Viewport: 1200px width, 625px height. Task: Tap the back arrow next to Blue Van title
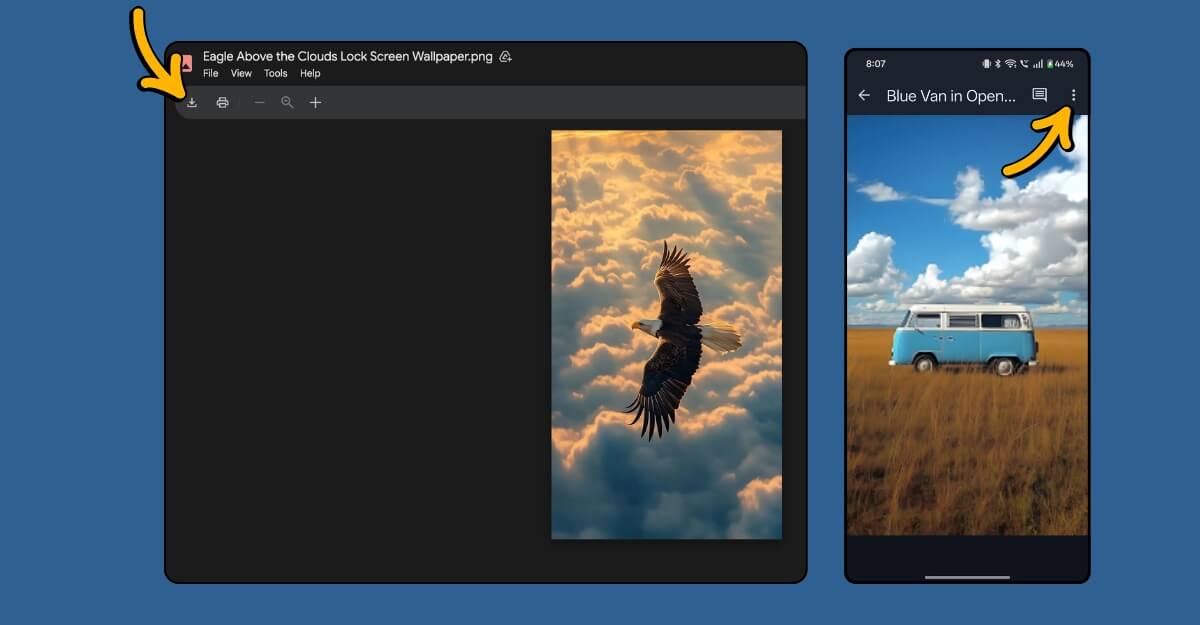click(x=863, y=95)
